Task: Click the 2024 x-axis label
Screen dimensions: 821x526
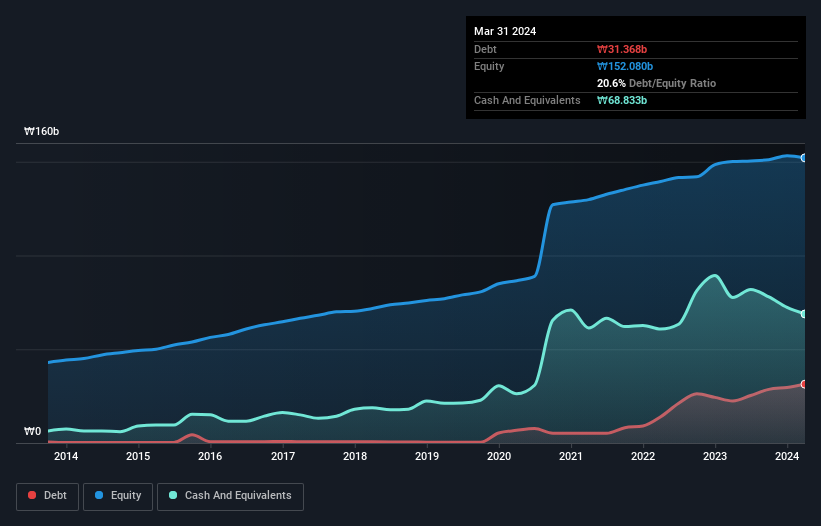Action: 787,456
